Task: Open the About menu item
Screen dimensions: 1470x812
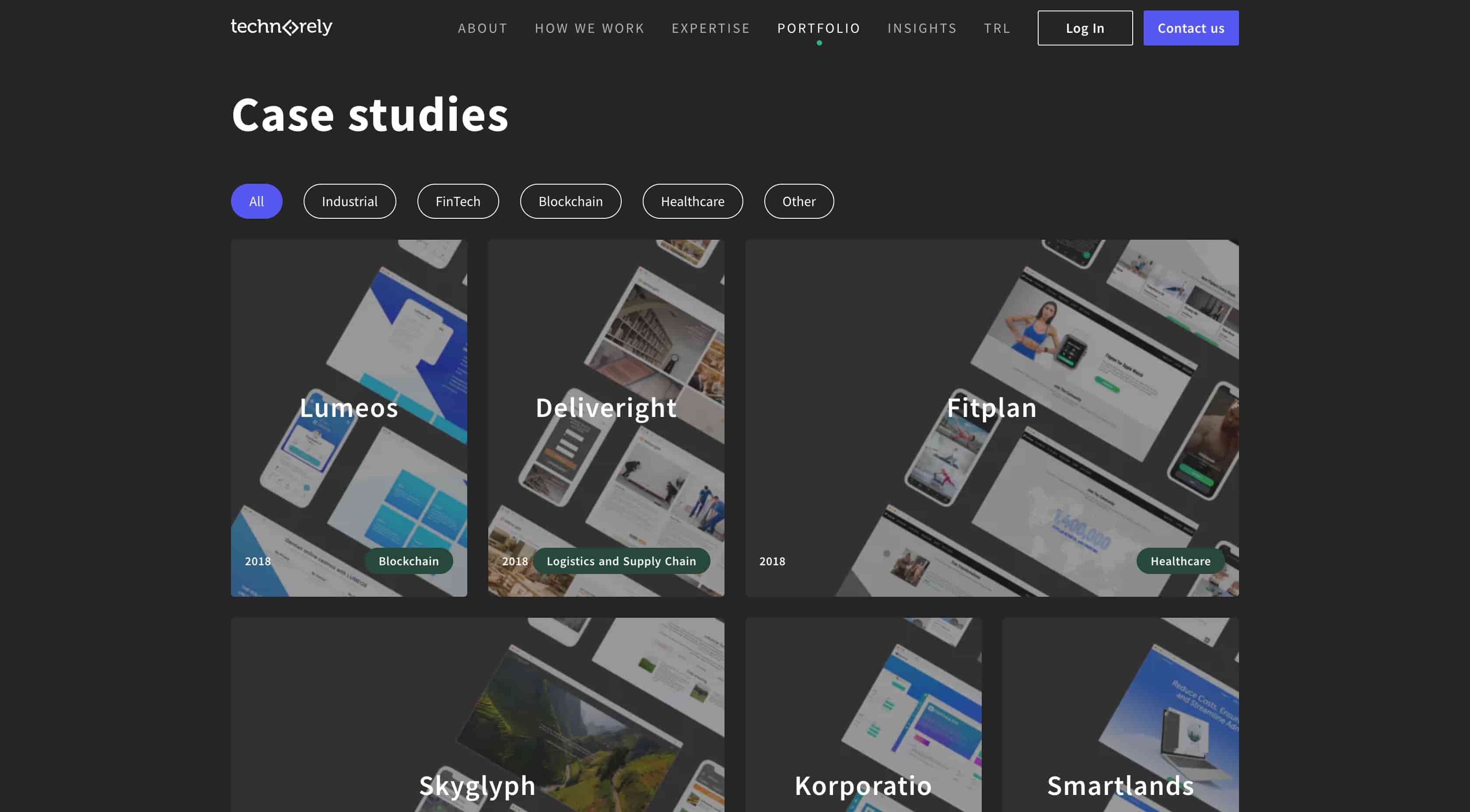Action: click(482, 28)
